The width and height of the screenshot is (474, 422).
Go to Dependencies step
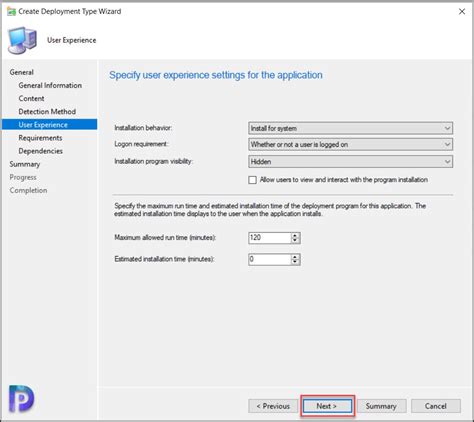[x=40, y=151]
